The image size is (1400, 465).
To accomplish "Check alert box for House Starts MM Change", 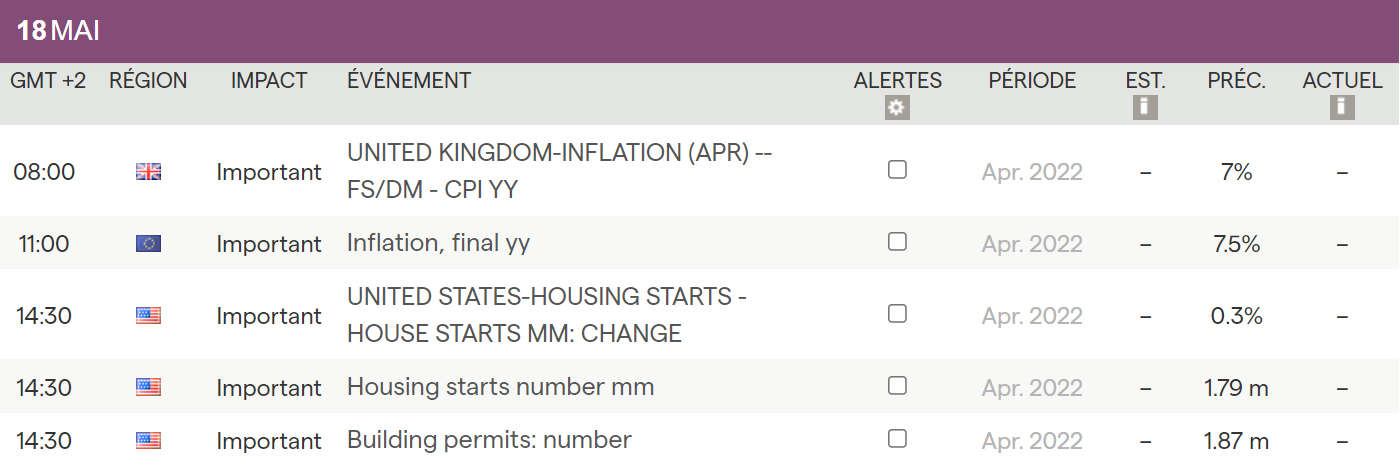I will click(x=897, y=314).
